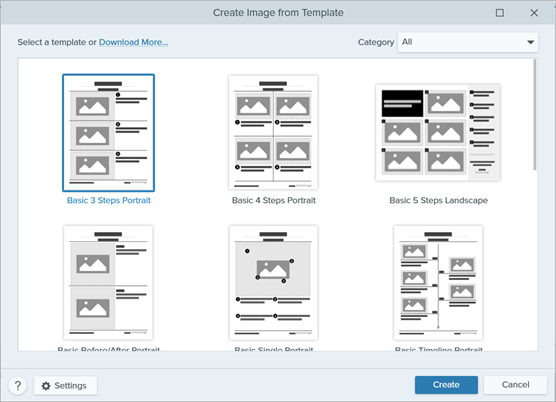Click the Basic 3 Steps Portrait label
The image size is (556, 402).
(x=109, y=200)
